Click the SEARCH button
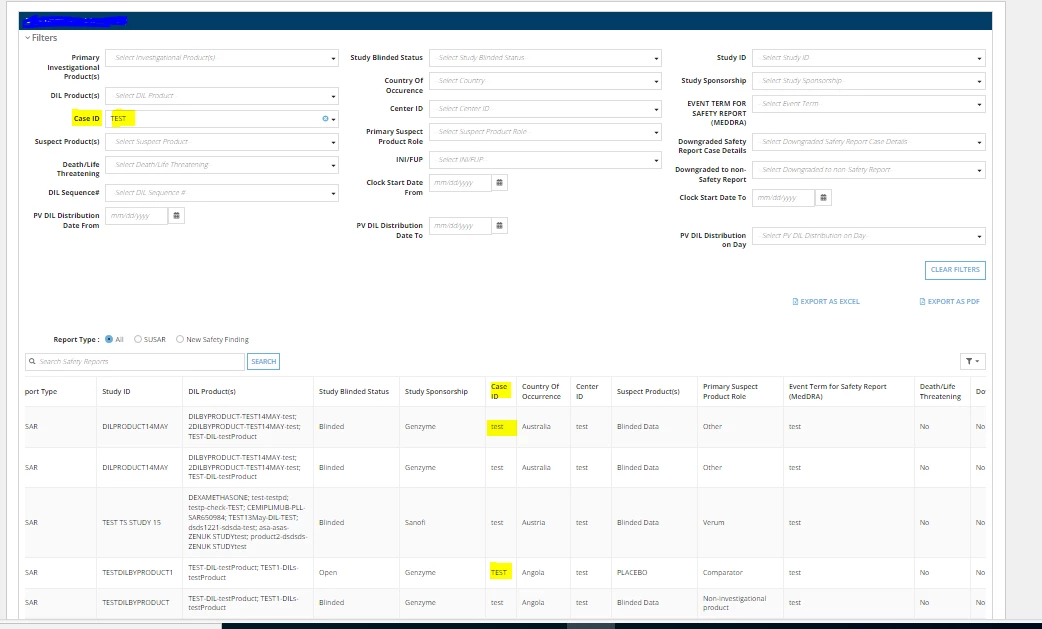This screenshot has width=1042, height=629. pos(263,361)
